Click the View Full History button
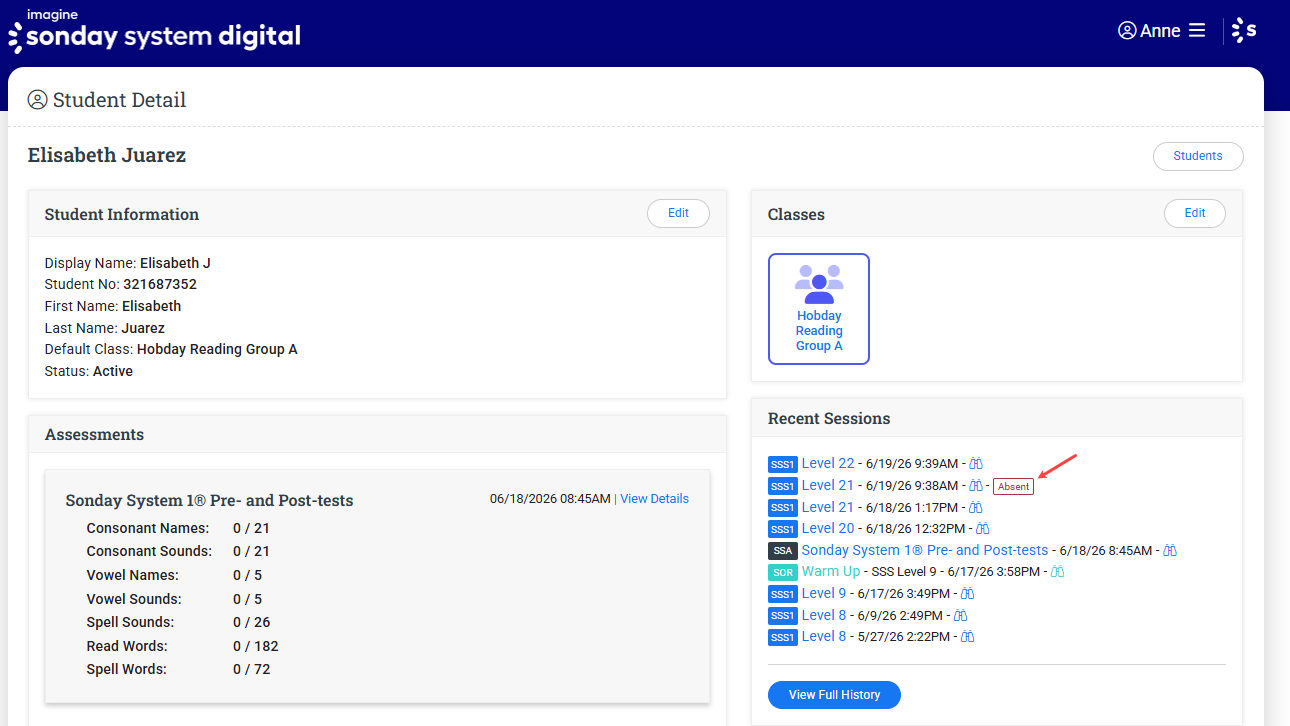The width and height of the screenshot is (1290, 726). coord(834,695)
